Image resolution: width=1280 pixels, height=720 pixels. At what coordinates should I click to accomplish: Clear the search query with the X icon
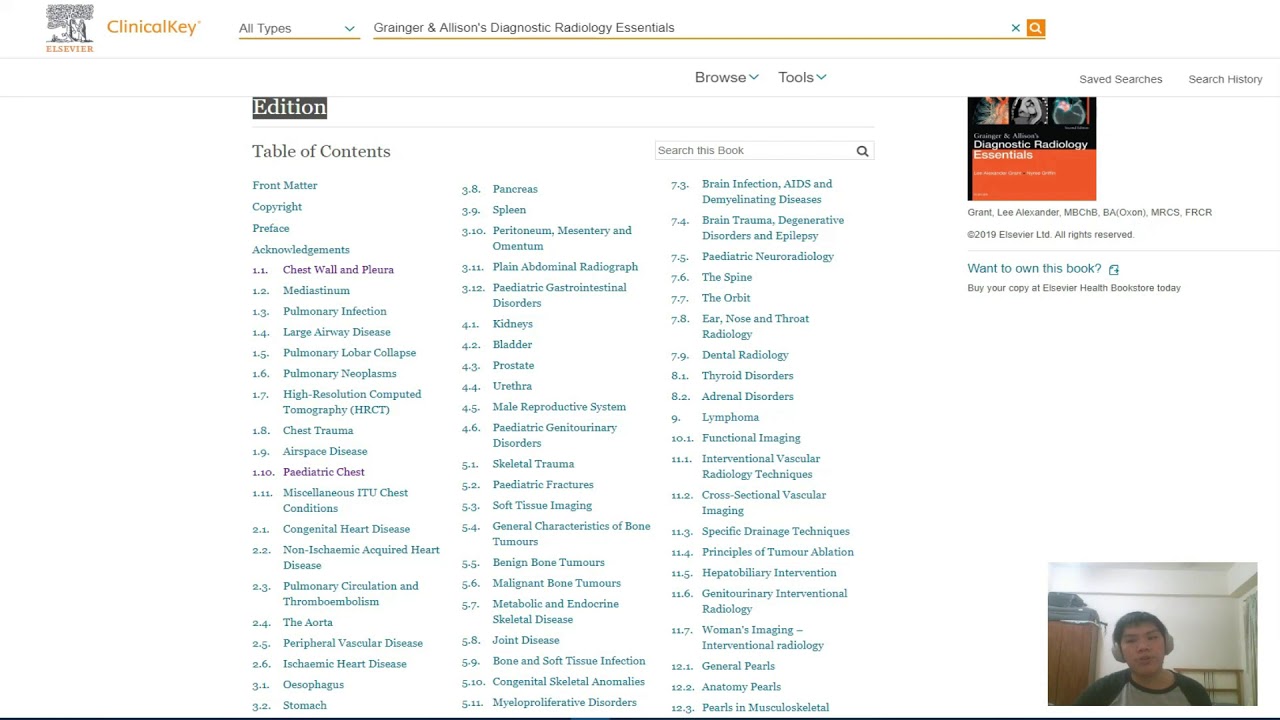tap(1015, 28)
